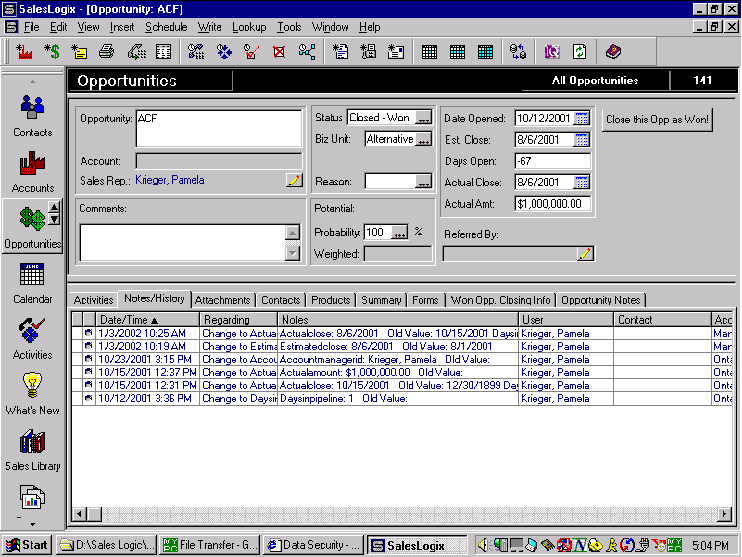The width and height of the screenshot is (742, 557).
Task: Open the Lookup menu
Action: pos(249,27)
